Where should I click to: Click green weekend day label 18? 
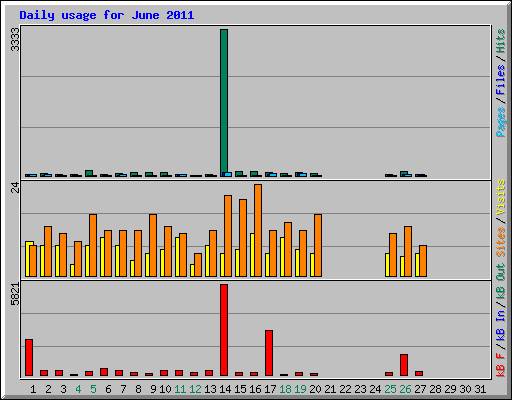(x=285, y=389)
